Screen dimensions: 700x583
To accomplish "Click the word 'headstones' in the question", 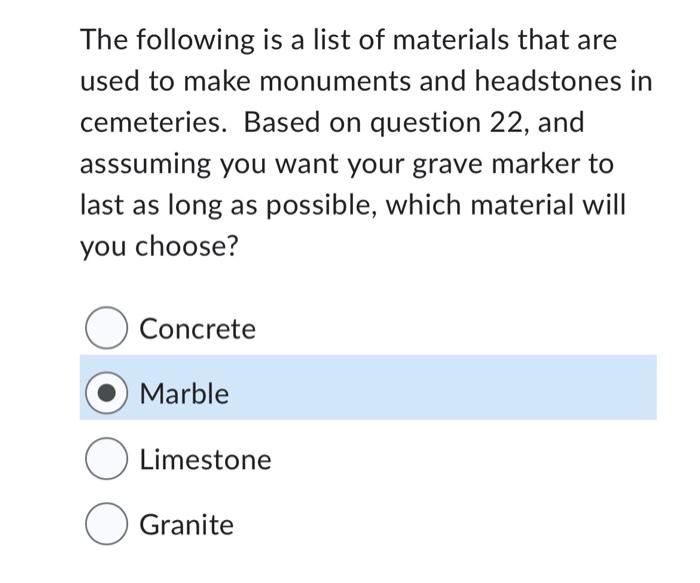I will (x=548, y=81).
